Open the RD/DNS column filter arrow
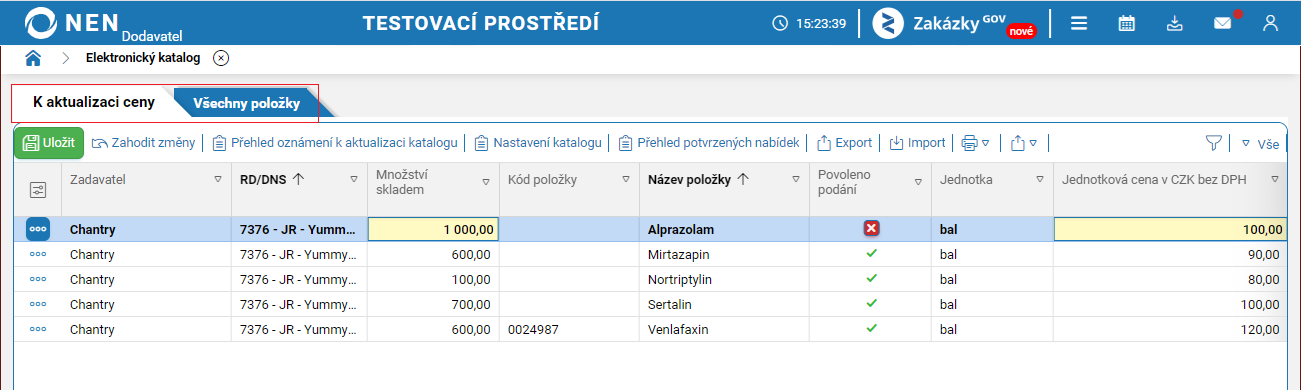 [x=354, y=180]
